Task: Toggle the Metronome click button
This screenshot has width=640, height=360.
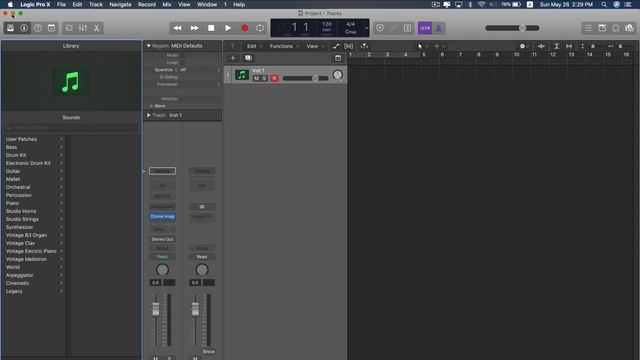Action: (x=439, y=28)
